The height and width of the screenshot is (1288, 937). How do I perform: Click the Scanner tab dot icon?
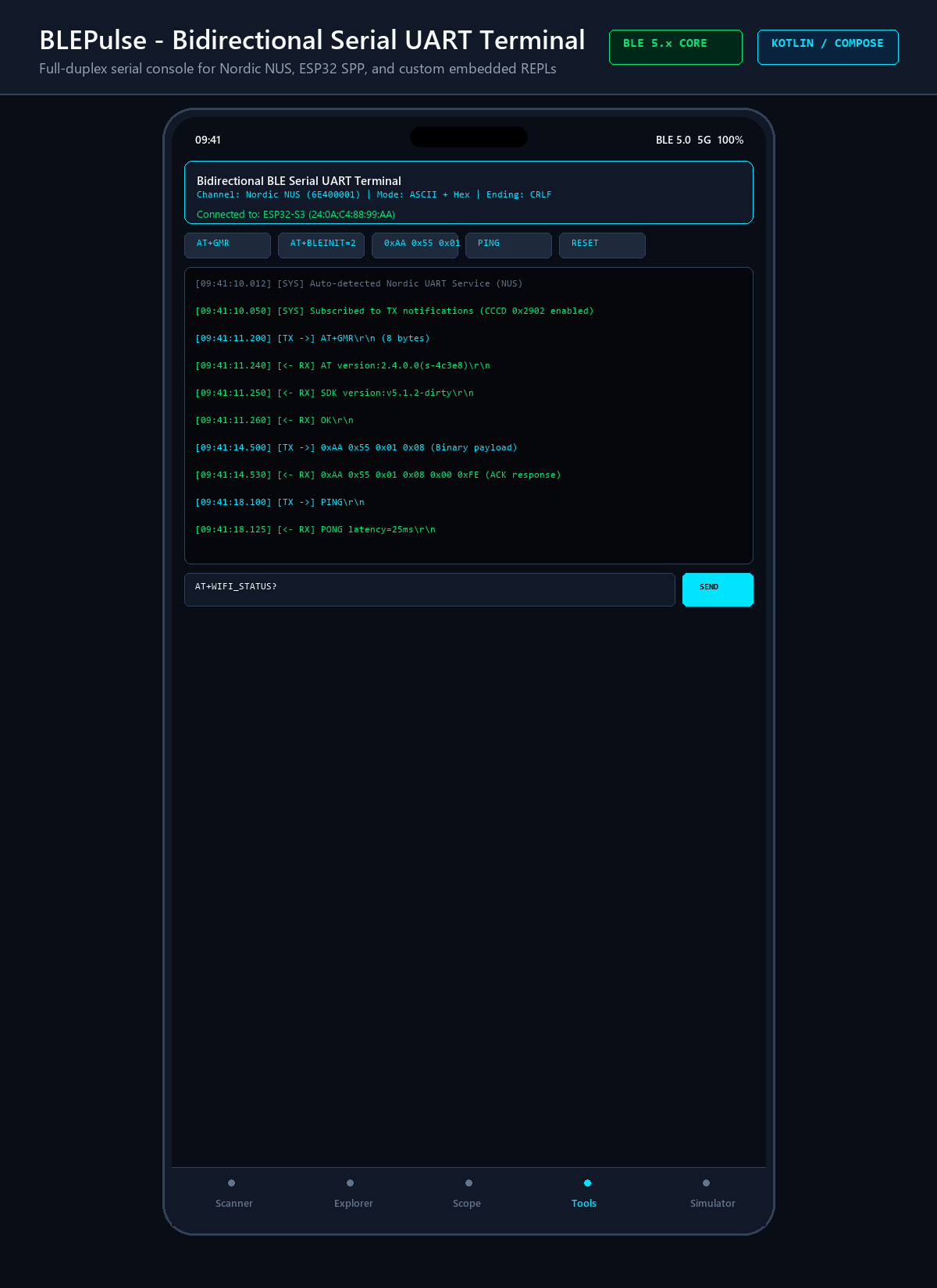[231, 1183]
